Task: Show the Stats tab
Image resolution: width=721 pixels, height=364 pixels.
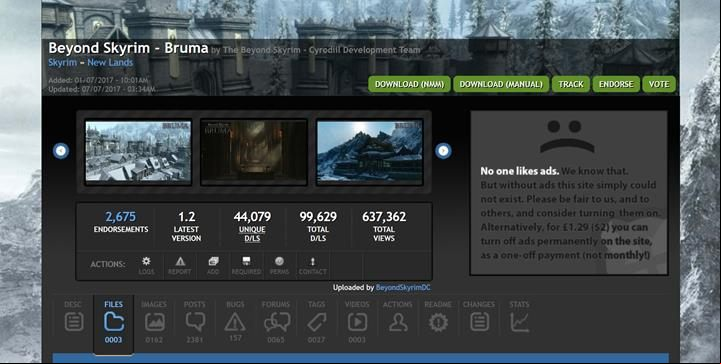Action: point(520,318)
